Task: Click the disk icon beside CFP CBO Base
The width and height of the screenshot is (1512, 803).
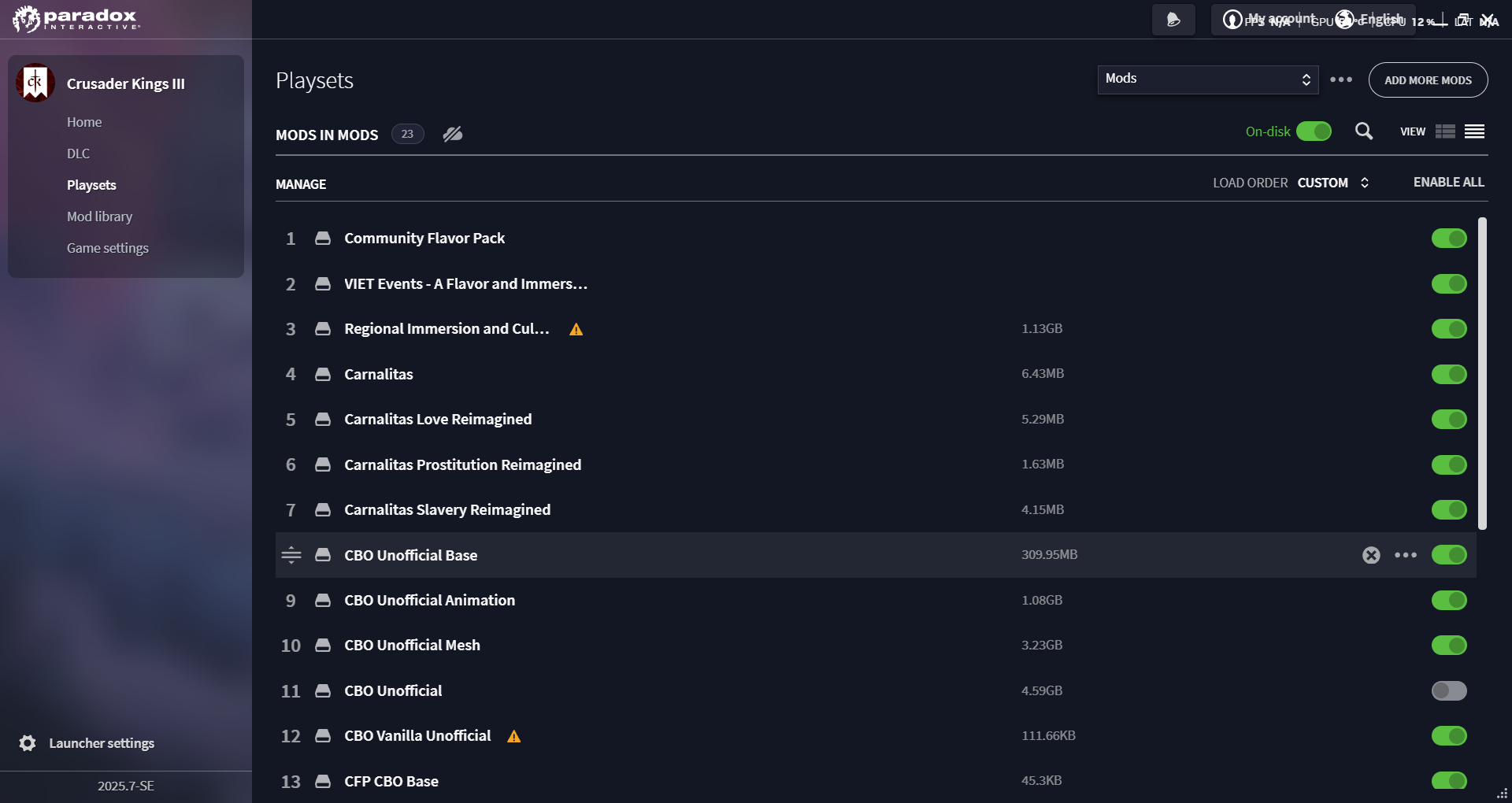Action: tap(323, 782)
